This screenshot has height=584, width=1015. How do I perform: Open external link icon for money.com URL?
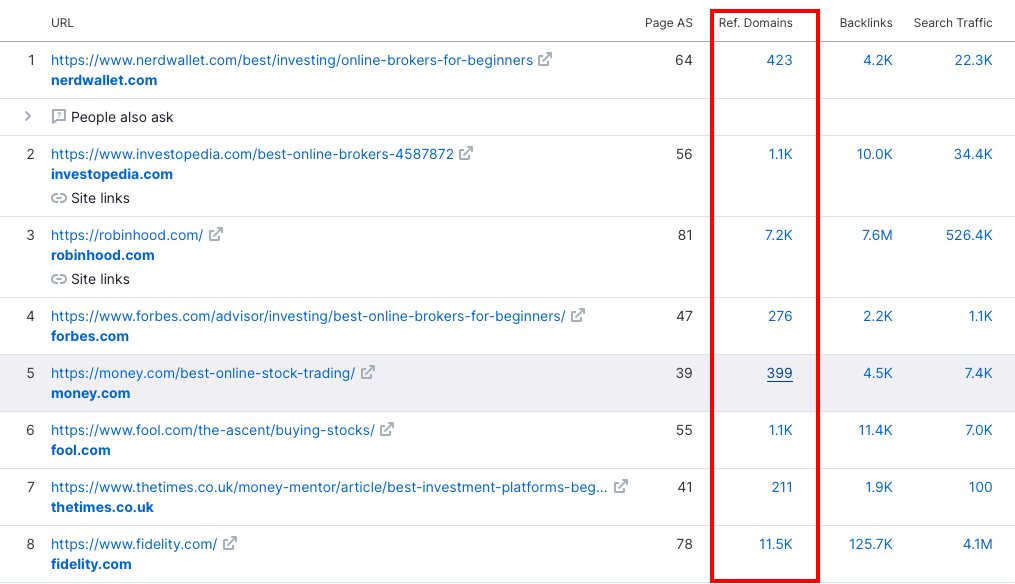[x=368, y=372]
